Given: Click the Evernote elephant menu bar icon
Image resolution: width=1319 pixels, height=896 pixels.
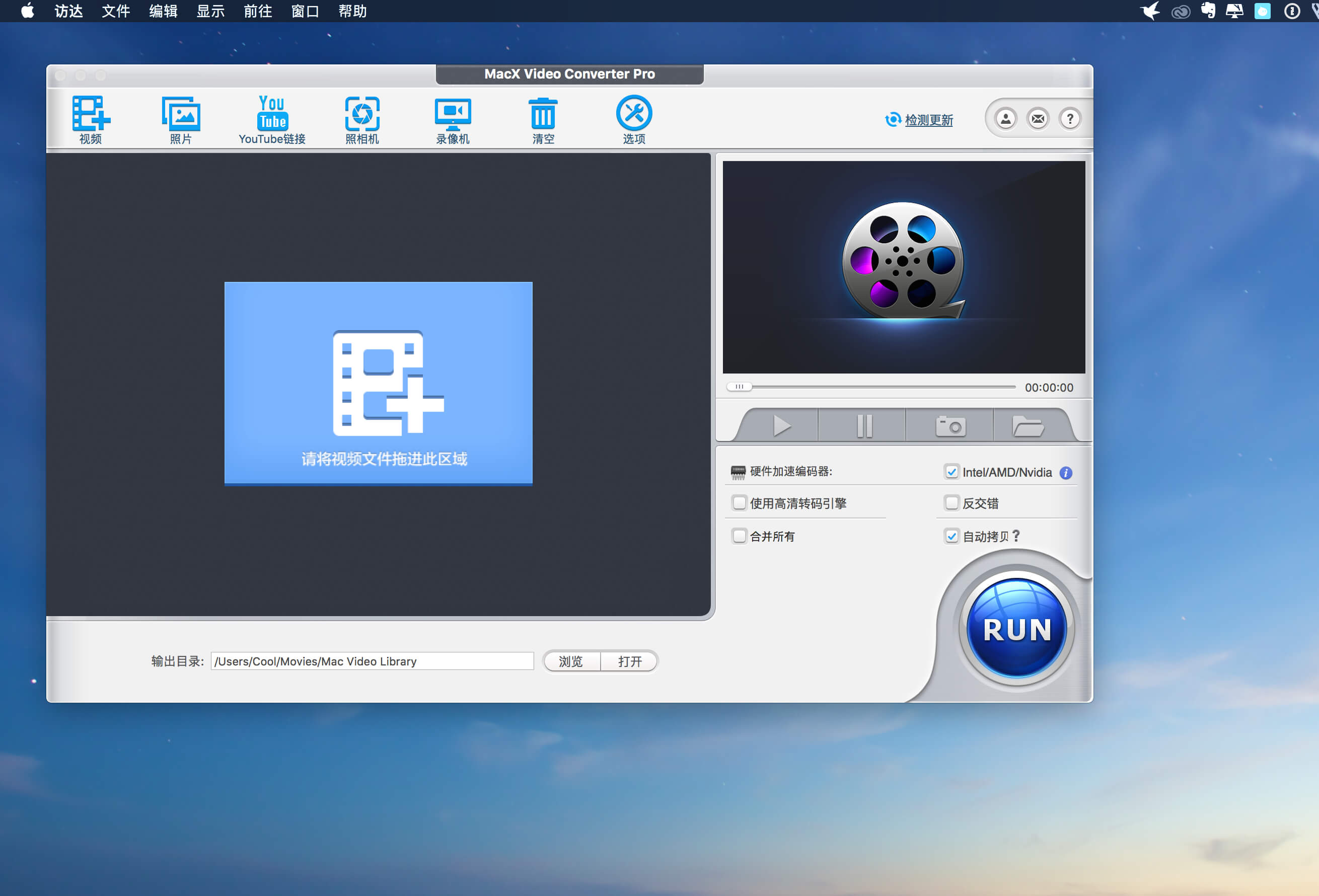Looking at the screenshot, I should [x=1208, y=11].
